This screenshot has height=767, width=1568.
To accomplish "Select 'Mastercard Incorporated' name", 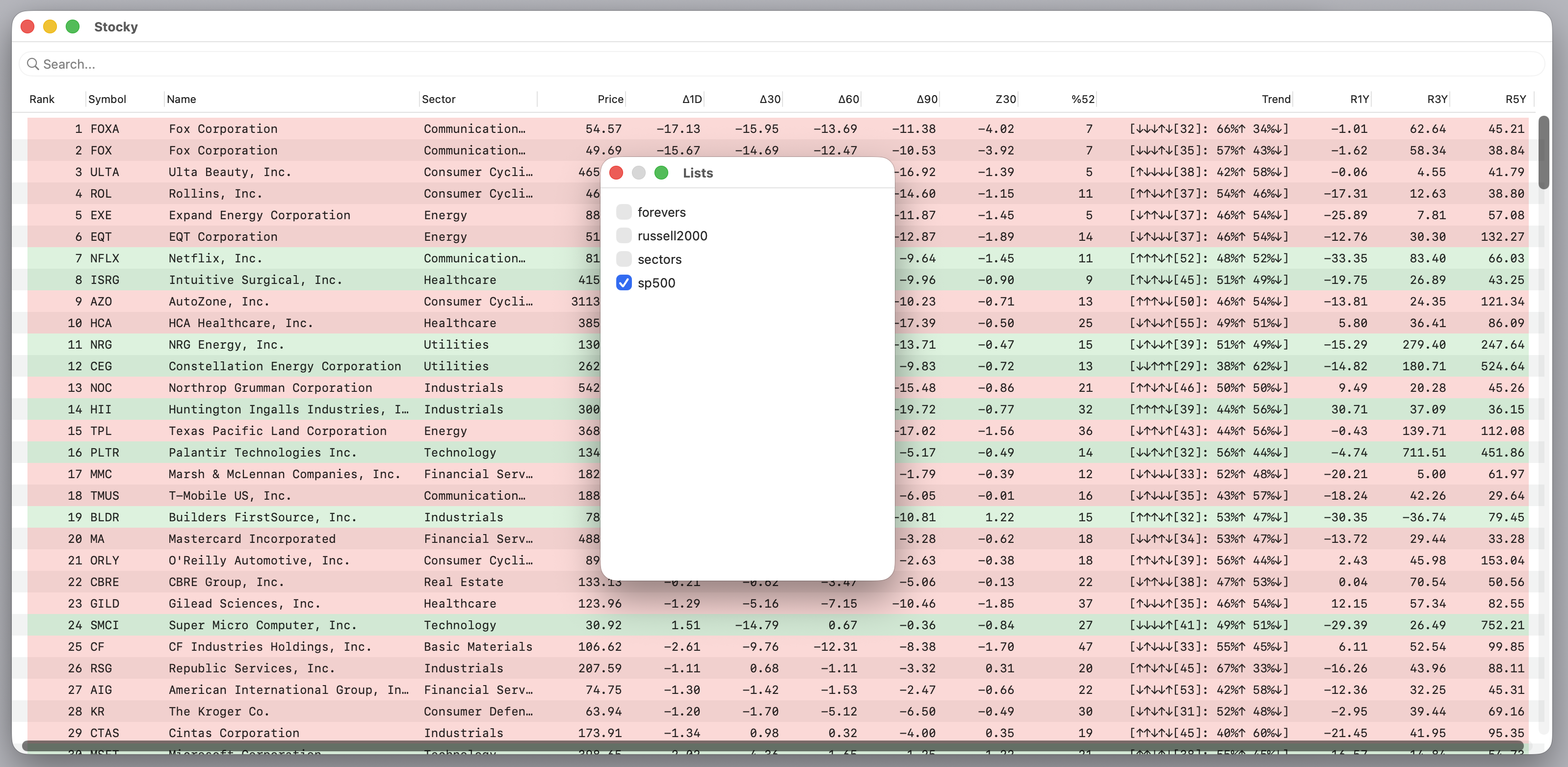I will [x=252, y=539].
